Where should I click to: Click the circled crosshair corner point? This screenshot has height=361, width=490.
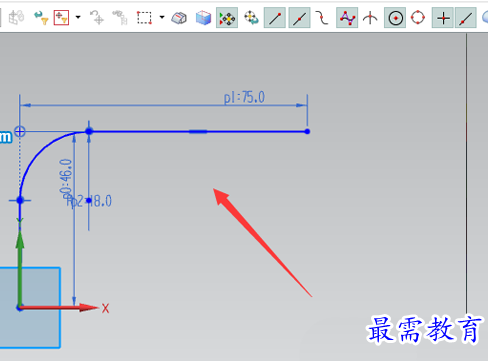20,131
